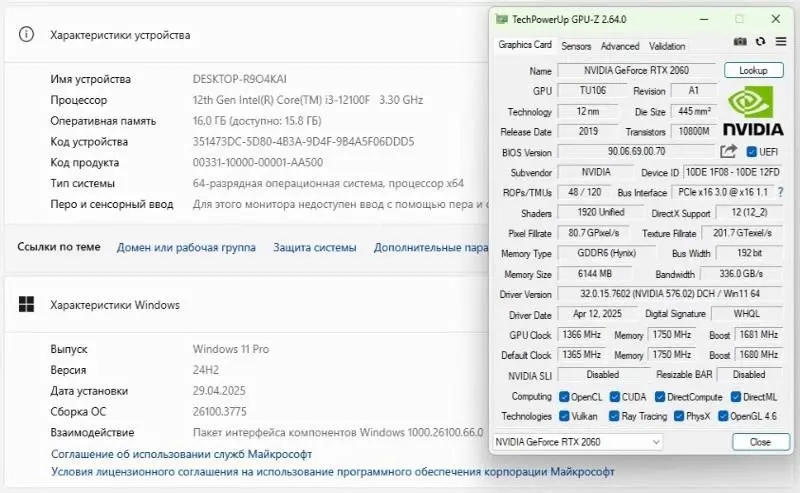Click the Memory Size field 6144 MB
This screenshot has width=800, height=493.
click(594, 274)
